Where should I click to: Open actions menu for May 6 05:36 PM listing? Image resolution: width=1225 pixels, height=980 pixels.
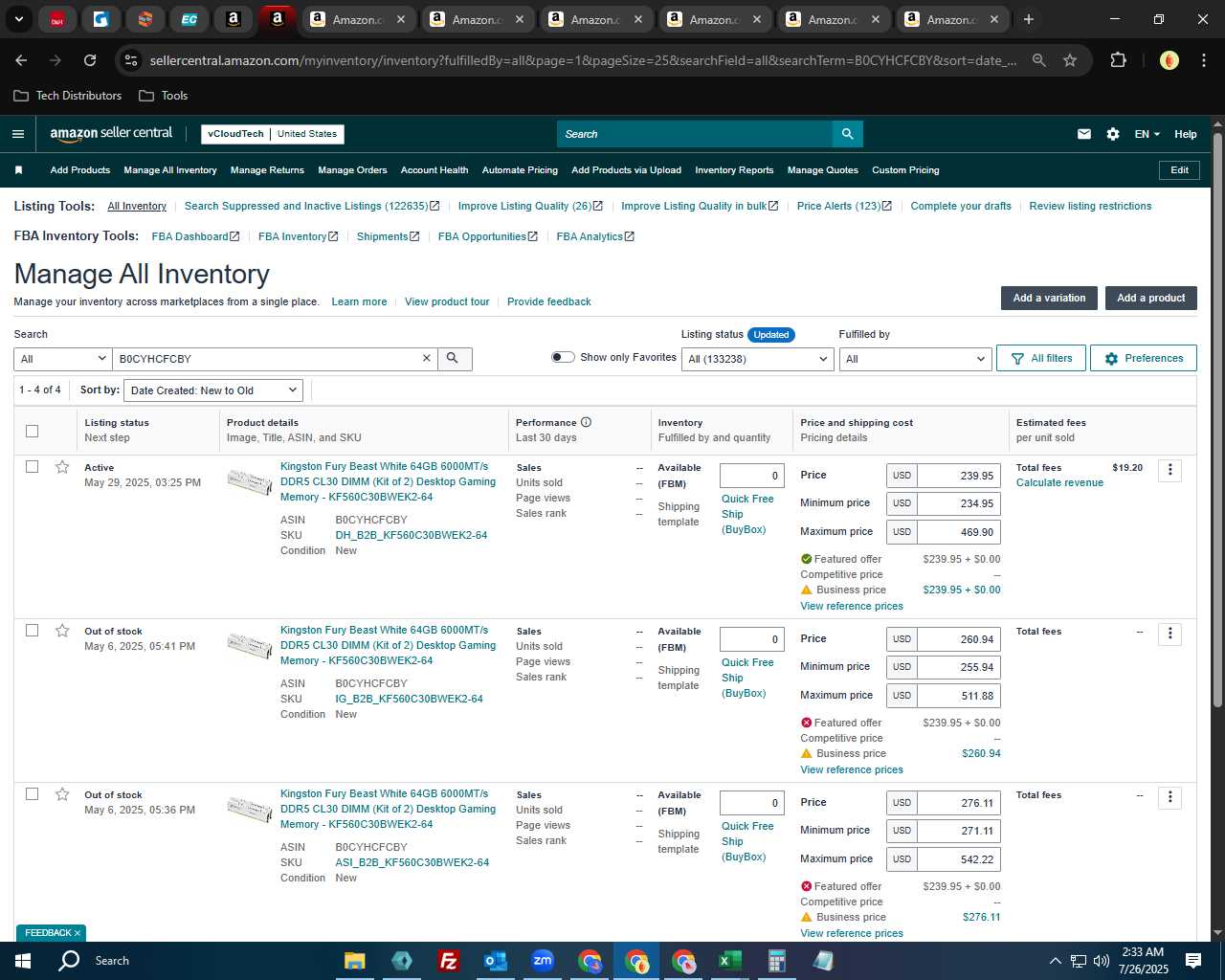pyautogui.click(x=1169, y=797)
